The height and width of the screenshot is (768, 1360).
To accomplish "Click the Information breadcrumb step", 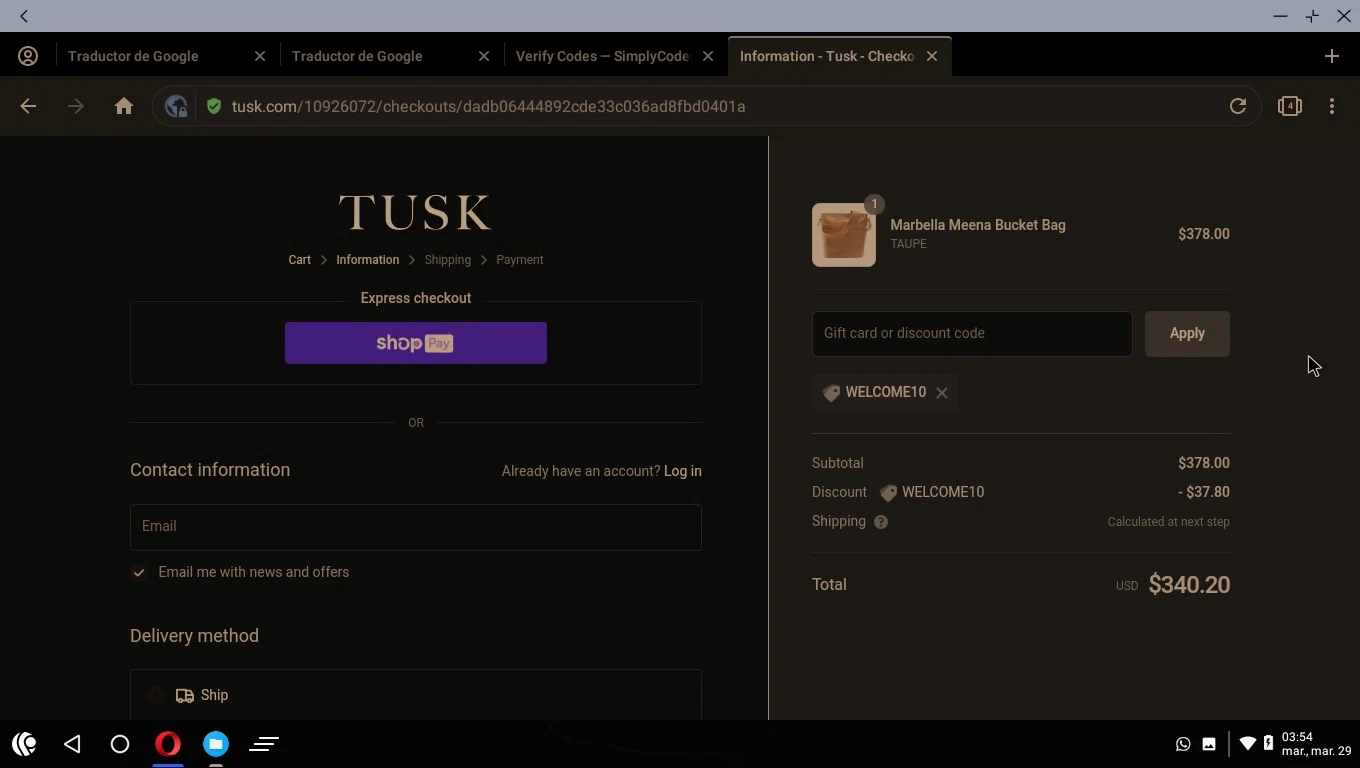I will point(367,260).
